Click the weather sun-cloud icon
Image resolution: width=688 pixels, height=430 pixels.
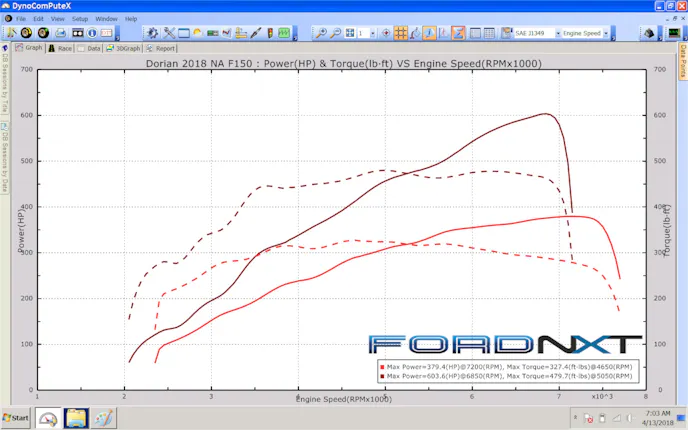(x=198, y=33)
